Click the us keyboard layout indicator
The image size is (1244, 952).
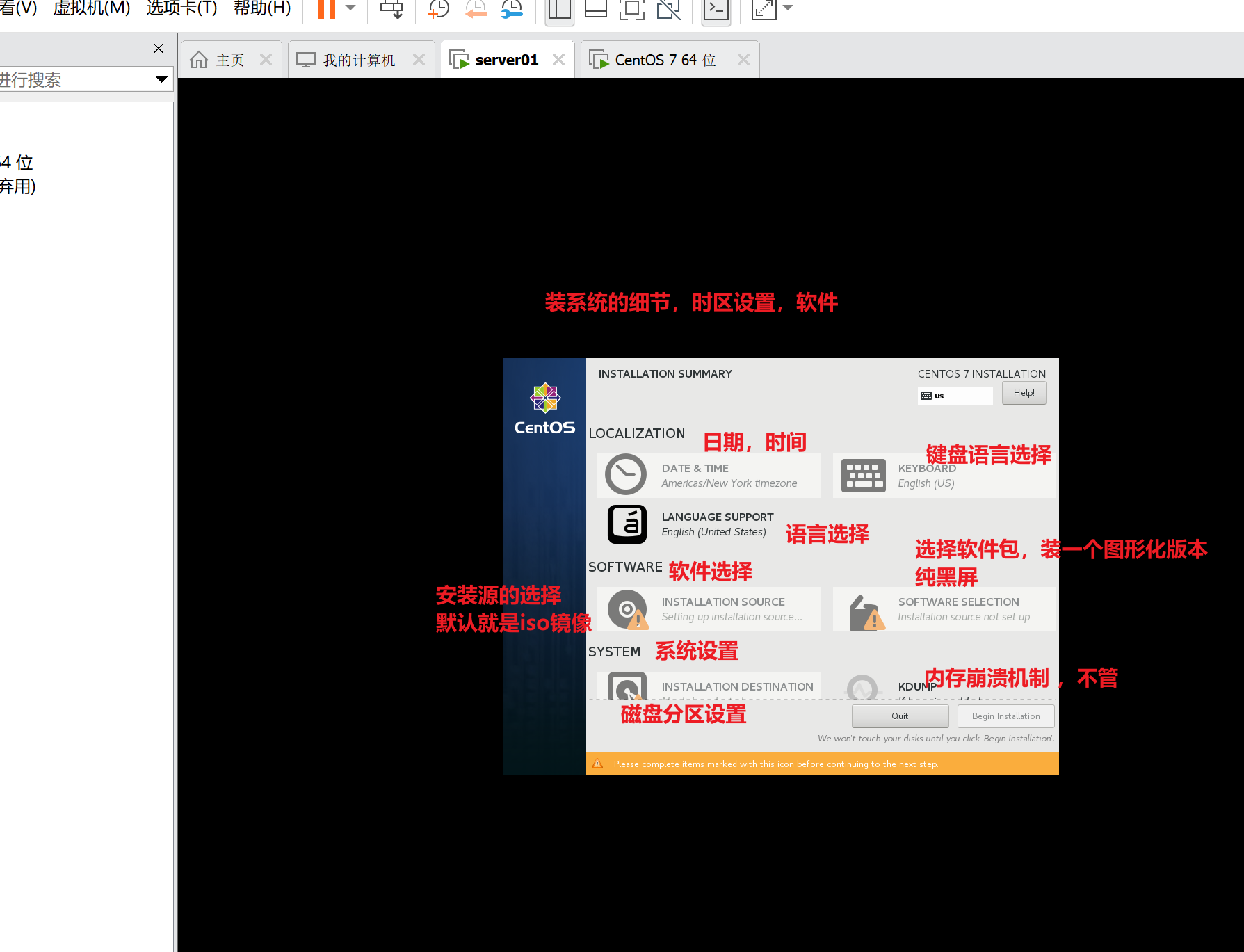pos(955,396)
